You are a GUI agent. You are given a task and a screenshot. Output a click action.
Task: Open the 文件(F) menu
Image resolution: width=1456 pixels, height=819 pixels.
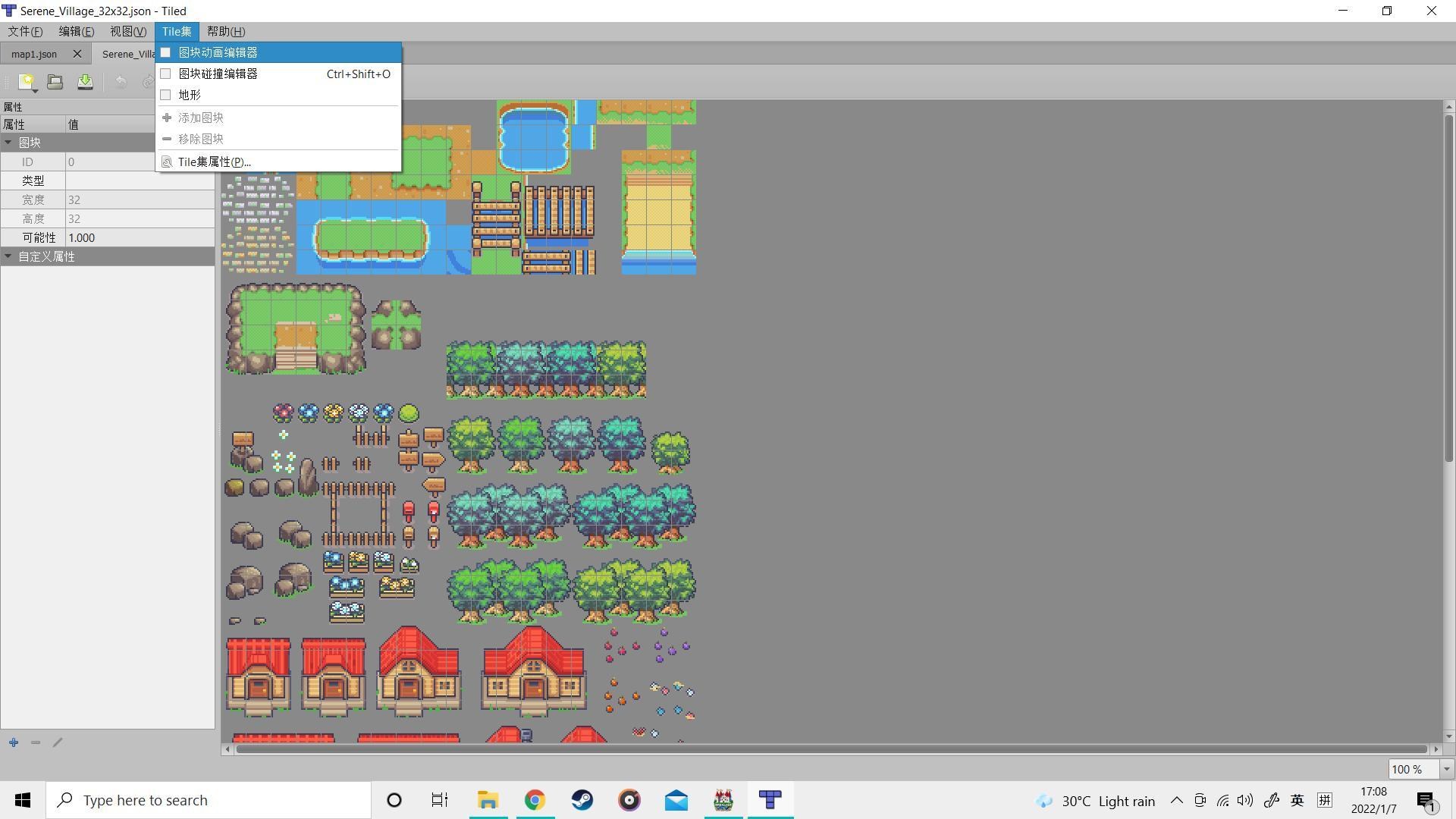pyautogui.click(x=25, y=31)
